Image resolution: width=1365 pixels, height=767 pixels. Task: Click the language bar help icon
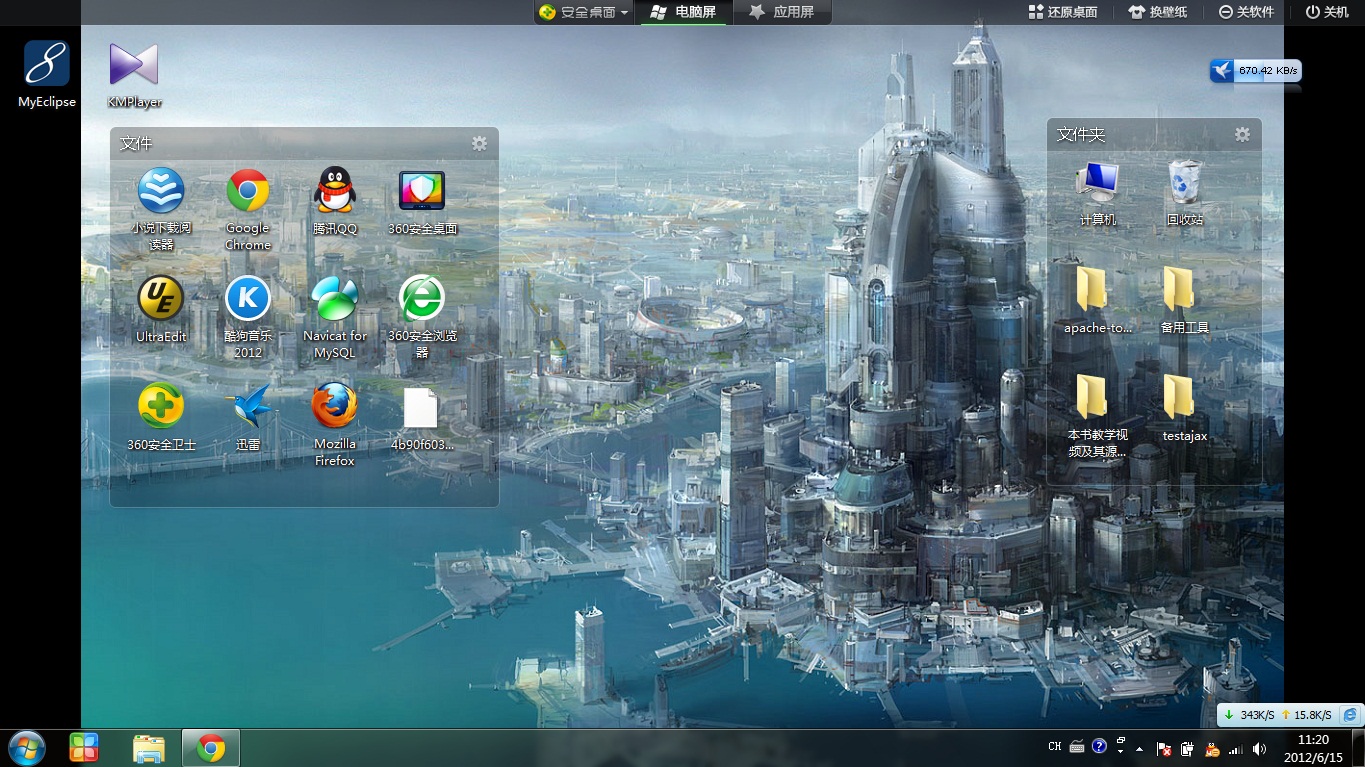(x=1099, y=746)
